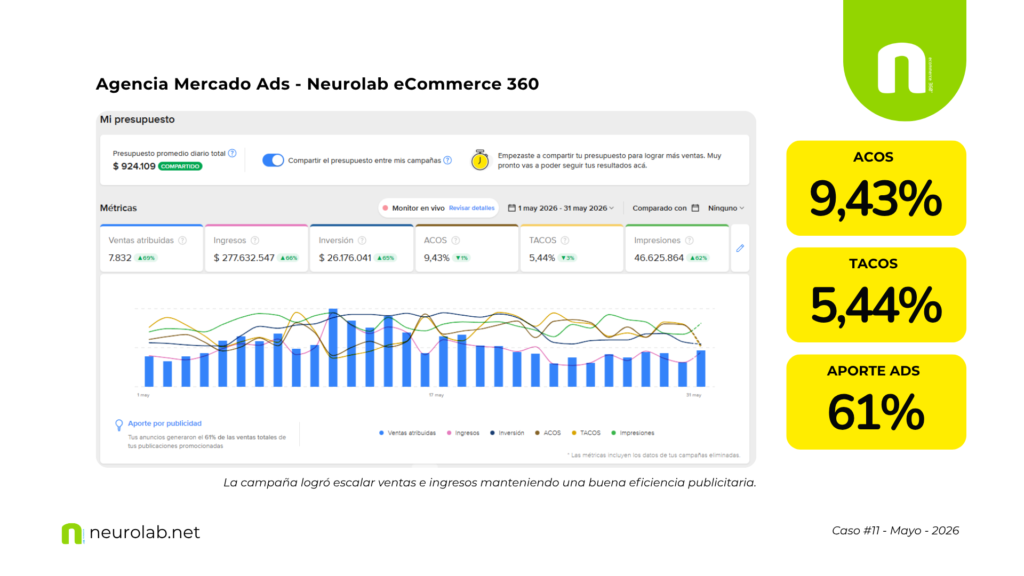This screenshot has height=576, width=1024.
Task: Click the tallest blue bar in the chart
Action: (x=333, y=347)
